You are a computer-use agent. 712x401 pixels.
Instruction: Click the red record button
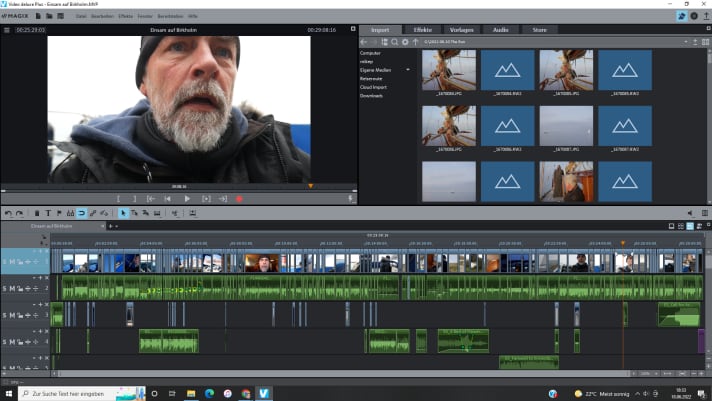click(239, 199)
